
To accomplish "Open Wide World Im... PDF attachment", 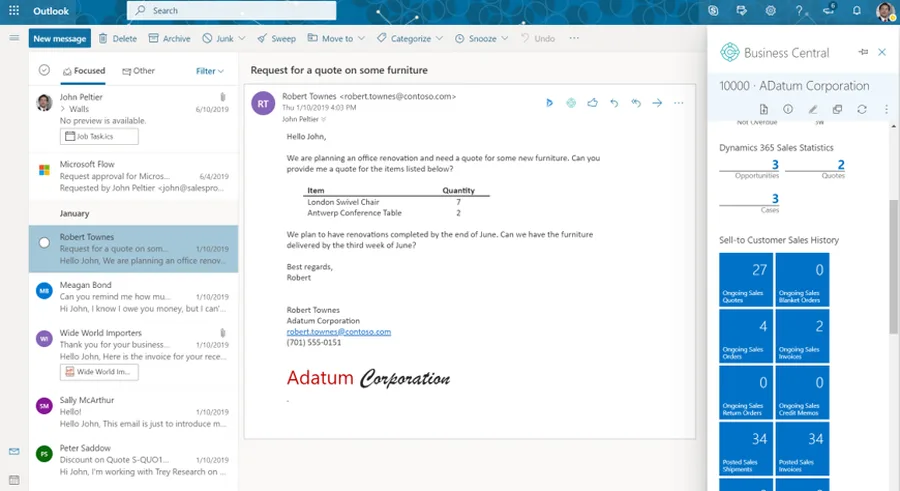I will (99, 372).
